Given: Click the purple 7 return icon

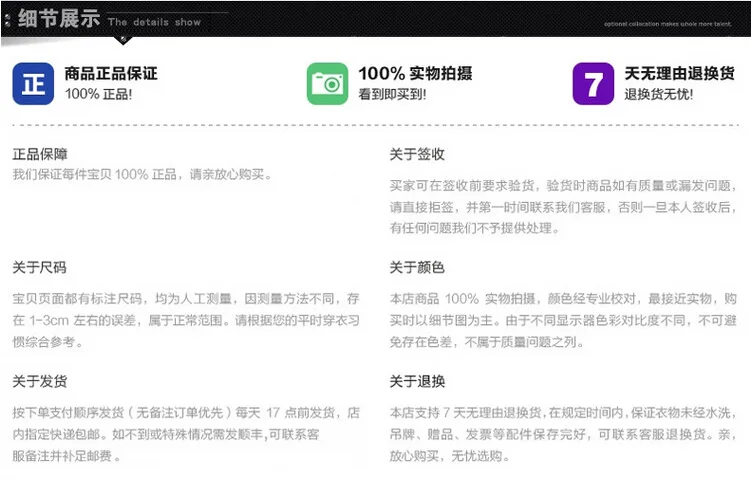Looking at the screenshot, I should coord(593,83).
